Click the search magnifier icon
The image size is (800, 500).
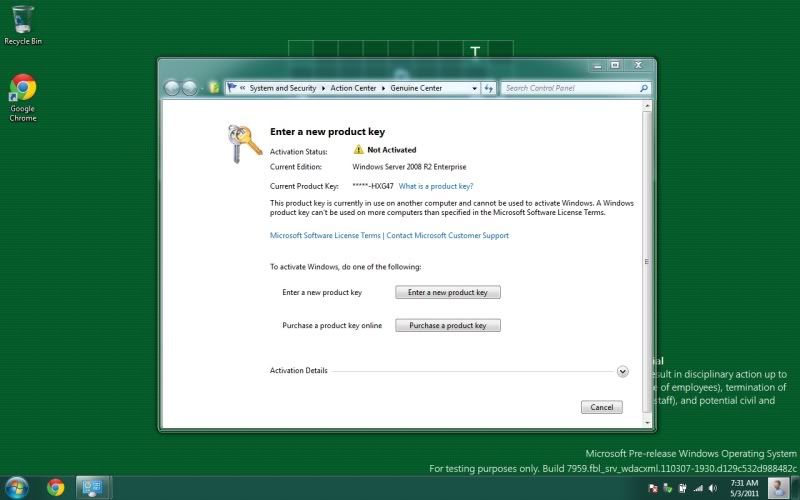pos(644,88)
